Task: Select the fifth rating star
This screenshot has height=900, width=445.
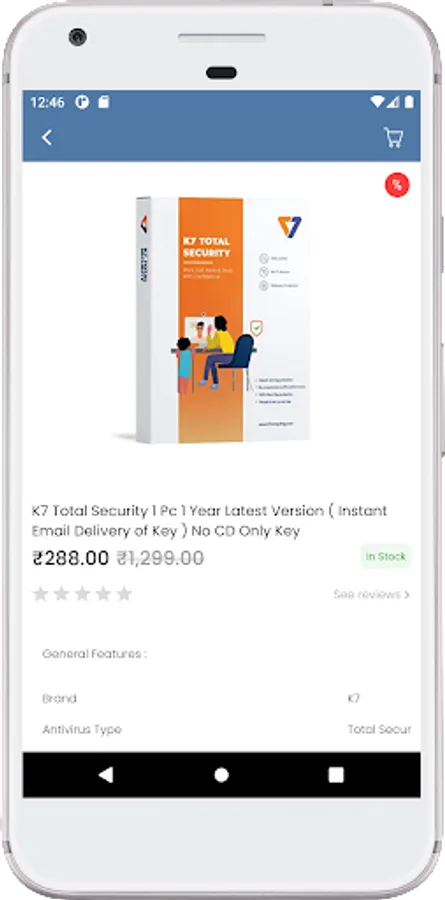Action: tap(124, 593)
